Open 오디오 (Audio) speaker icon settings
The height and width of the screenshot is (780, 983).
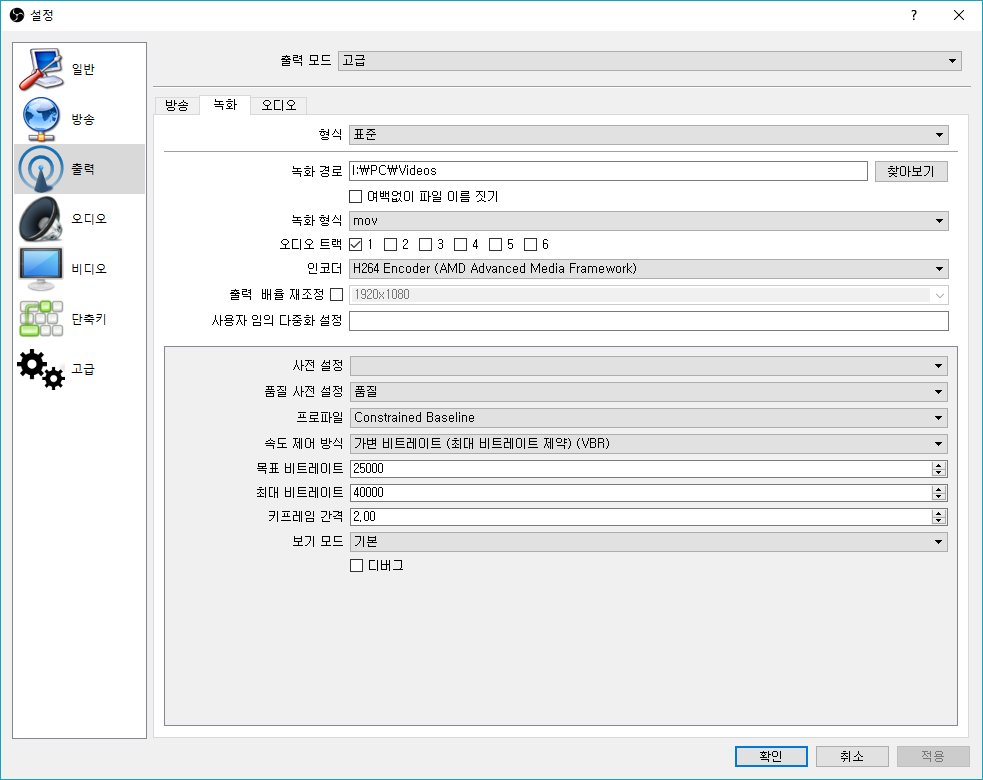tap(42, 219)
